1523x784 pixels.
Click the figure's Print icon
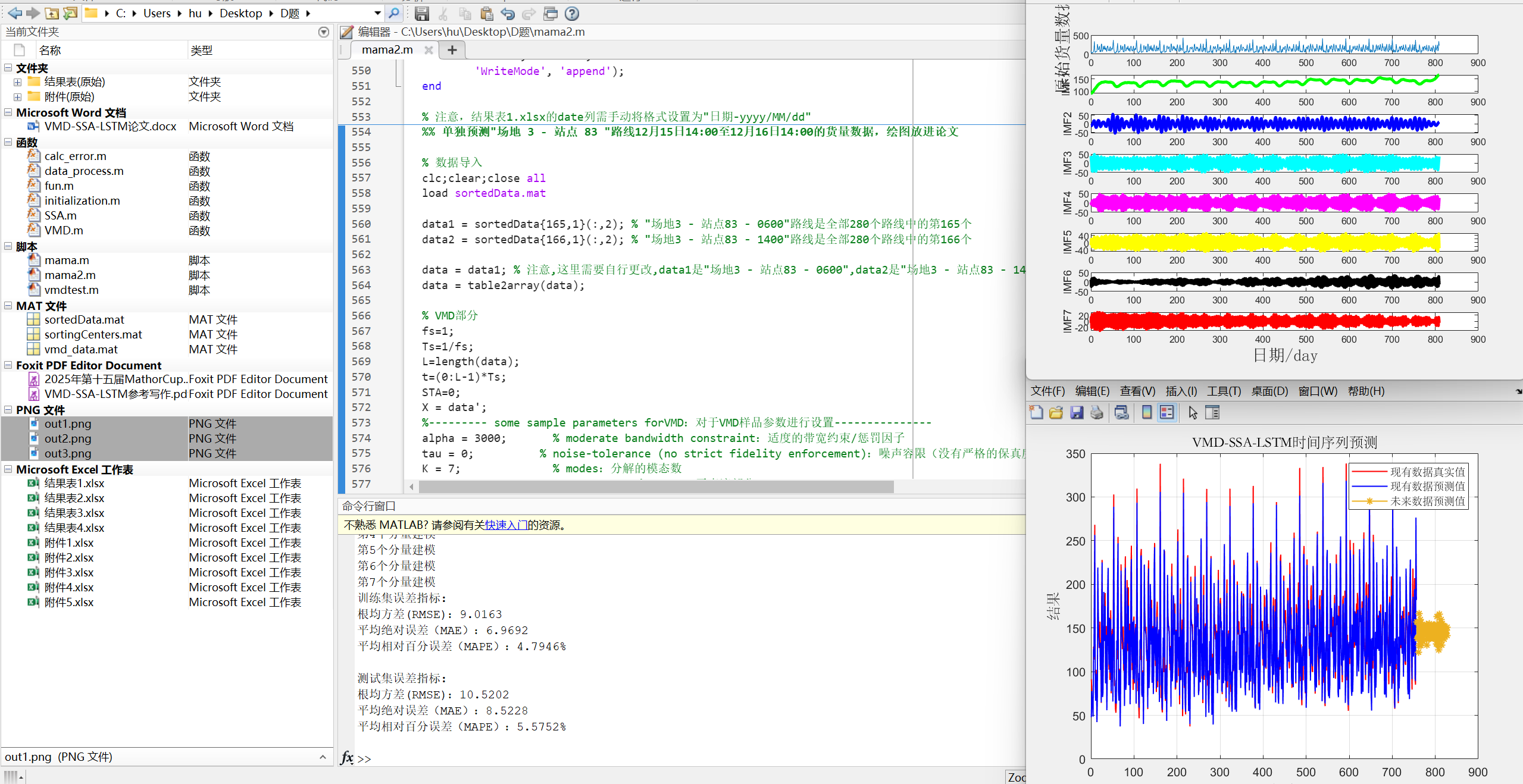pos(1096,412)
